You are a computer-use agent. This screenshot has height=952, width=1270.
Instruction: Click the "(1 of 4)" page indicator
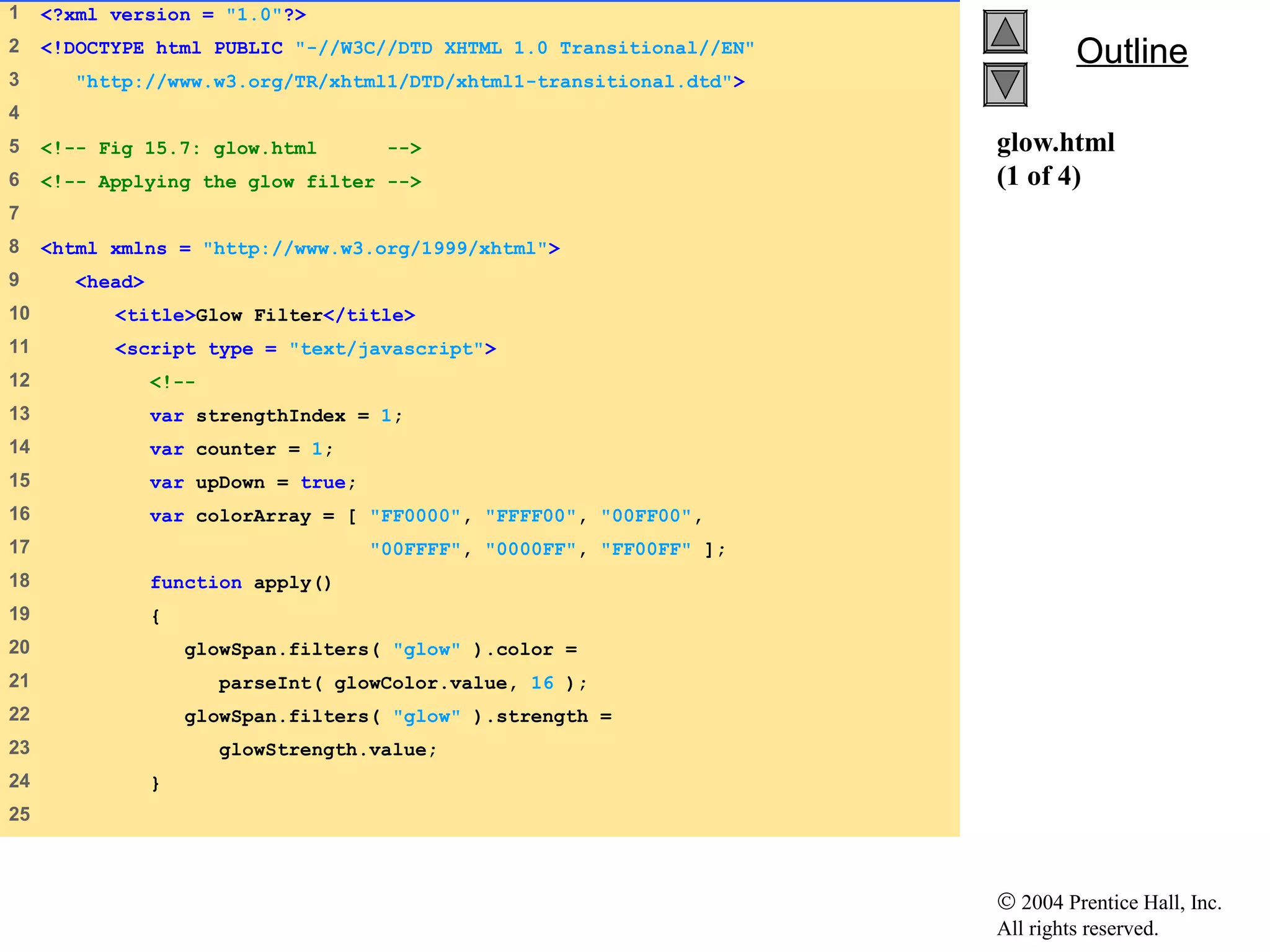pos(1039,177)
